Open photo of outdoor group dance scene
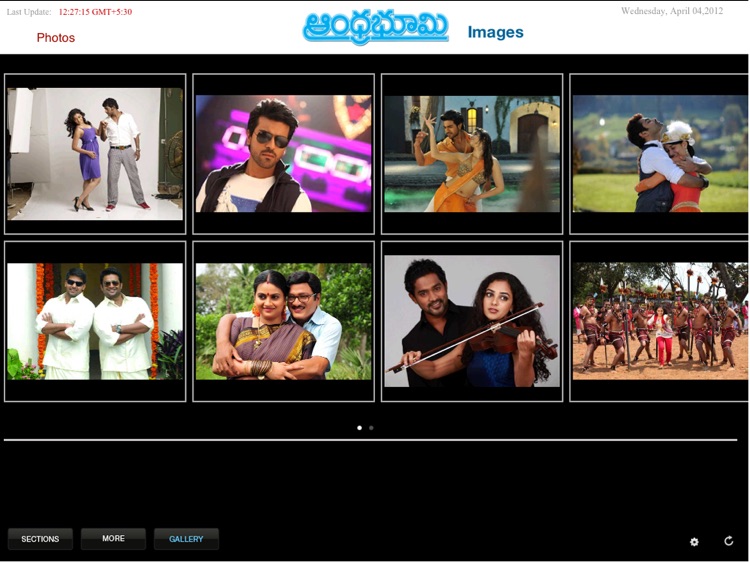Image resolution: width=750 pixels, height=563 pixels. (x=660, y=321)
